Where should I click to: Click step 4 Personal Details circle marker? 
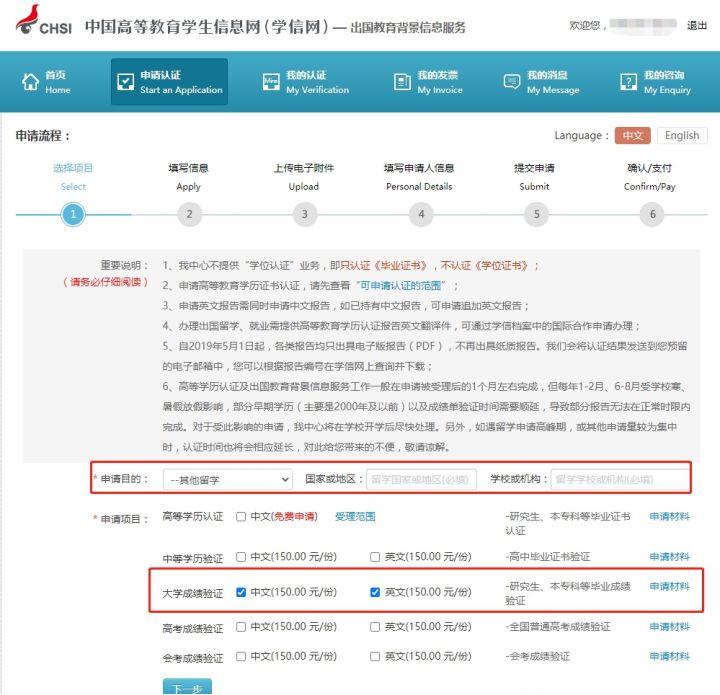click(421, 214)
